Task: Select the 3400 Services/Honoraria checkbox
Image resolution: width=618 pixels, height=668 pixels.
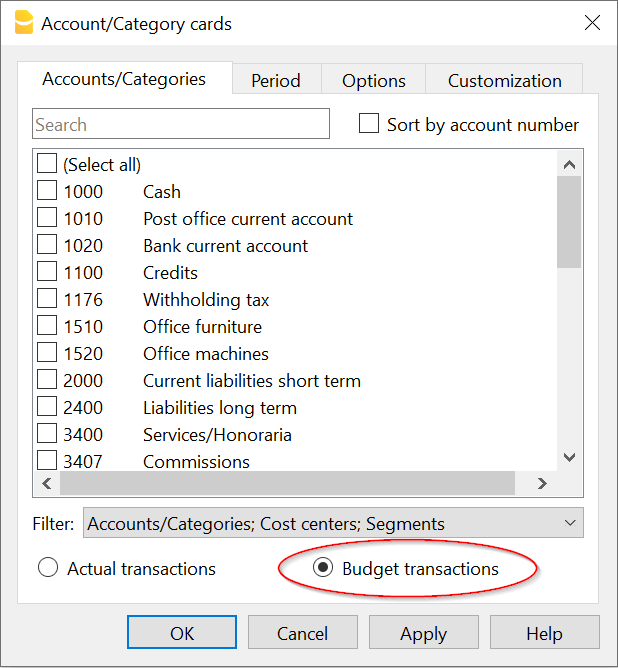Action: [x=47, y=434]
